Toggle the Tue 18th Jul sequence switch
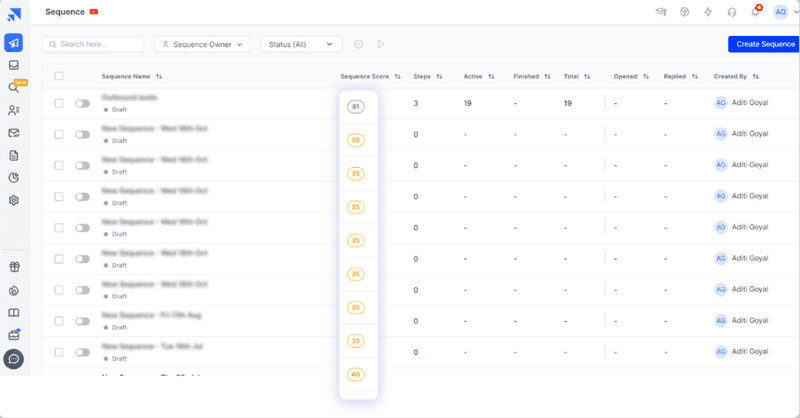800x418 pixels. click(x=82, y=352)
